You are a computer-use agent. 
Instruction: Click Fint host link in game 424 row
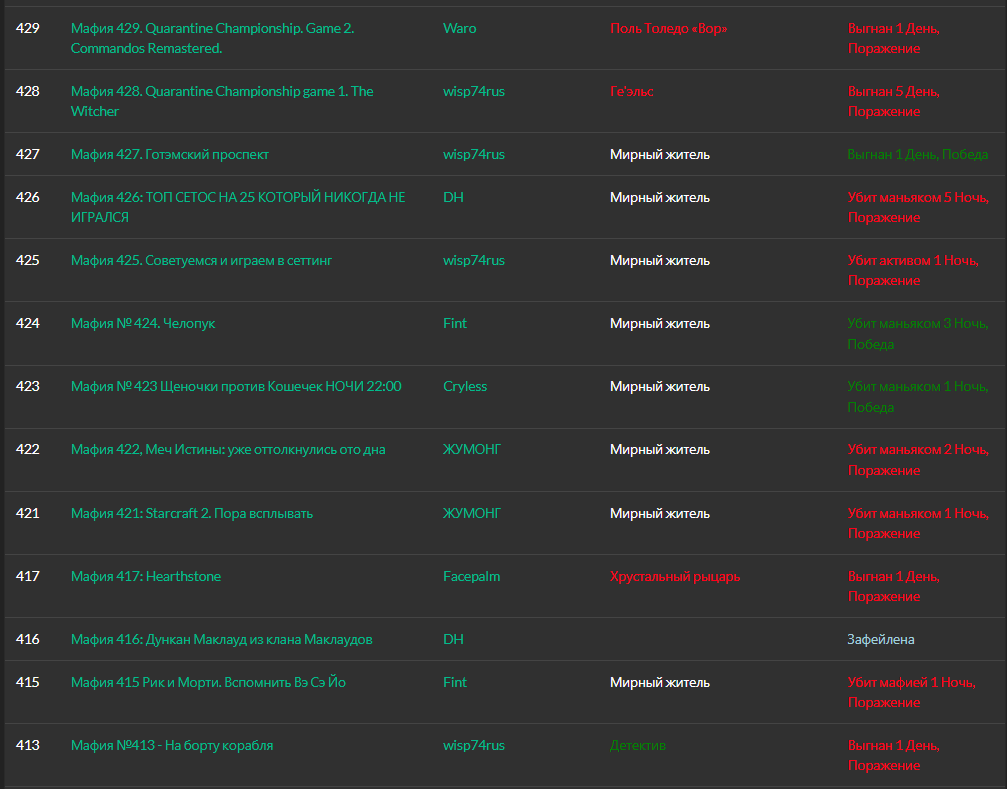(455, 324)
